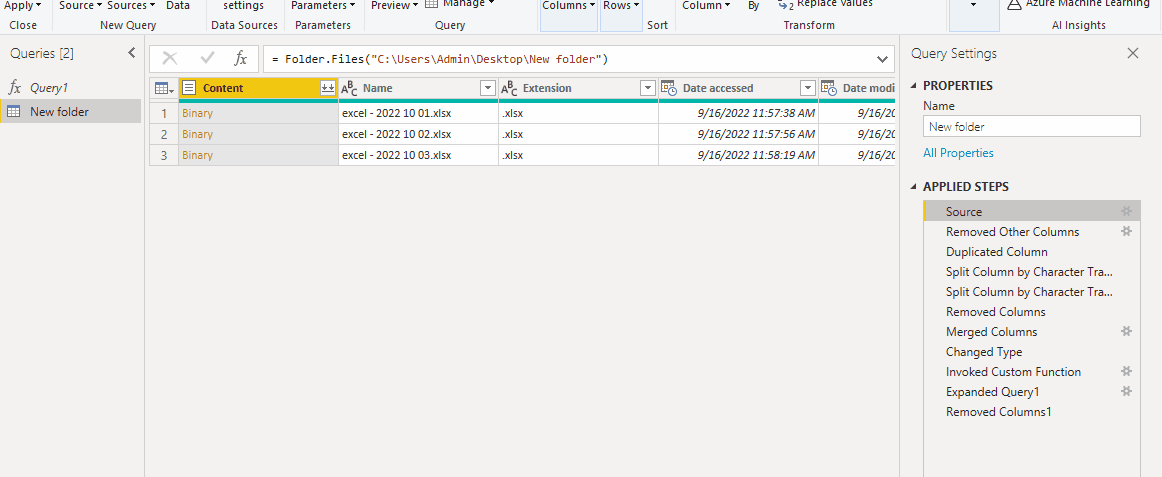Select the Removed Columns1 step
This screenshot has width=1162, height=477.
1032,412
